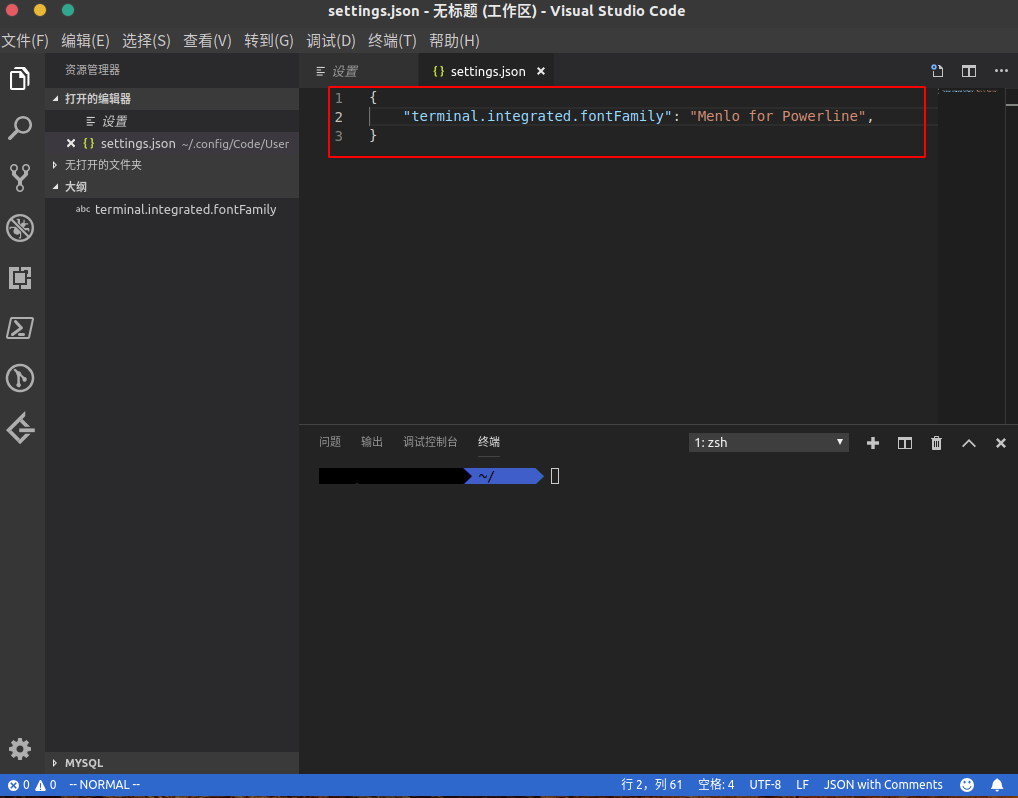Select terminal.integrated.fontFamily in outline

point(172,210)
